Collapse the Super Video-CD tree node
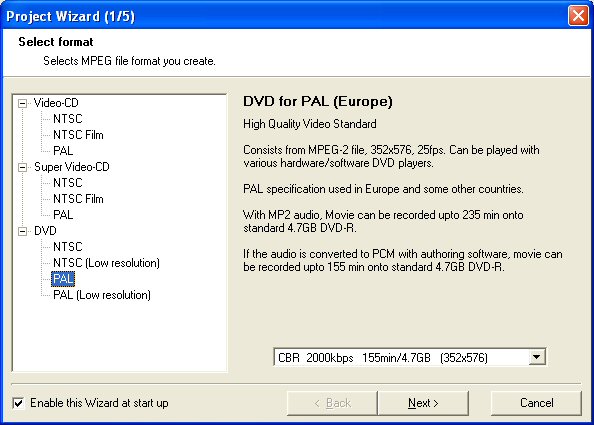The height and width of the screenshot is (425, 594). (x=23, y=167)
